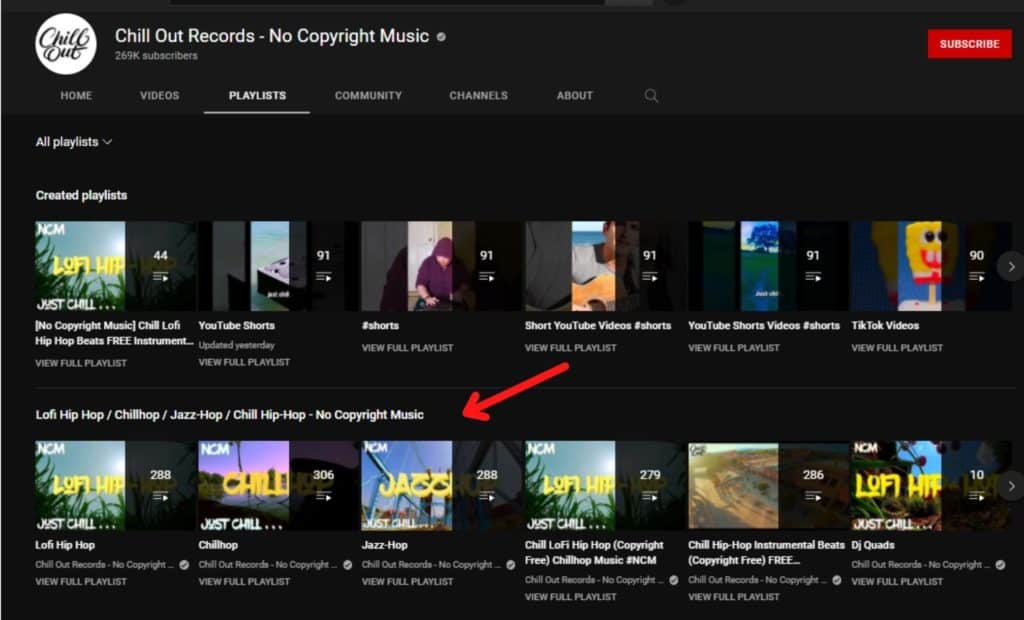
Task: Click verified badge under Dj Quads playlist
Action: pos(1000,564)
